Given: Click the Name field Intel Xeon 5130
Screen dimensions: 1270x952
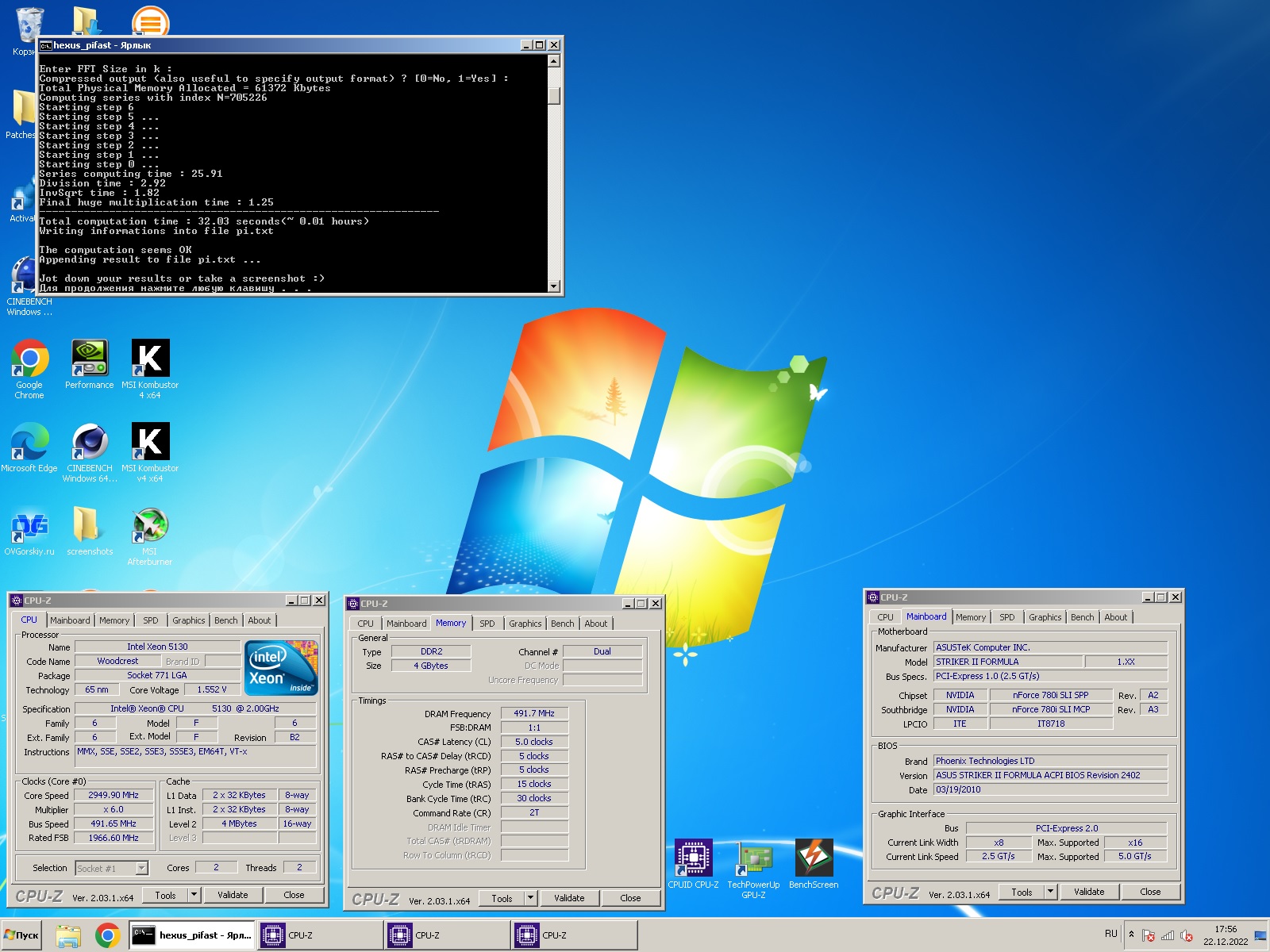Looking at the screenshot, I should [157, 647].
